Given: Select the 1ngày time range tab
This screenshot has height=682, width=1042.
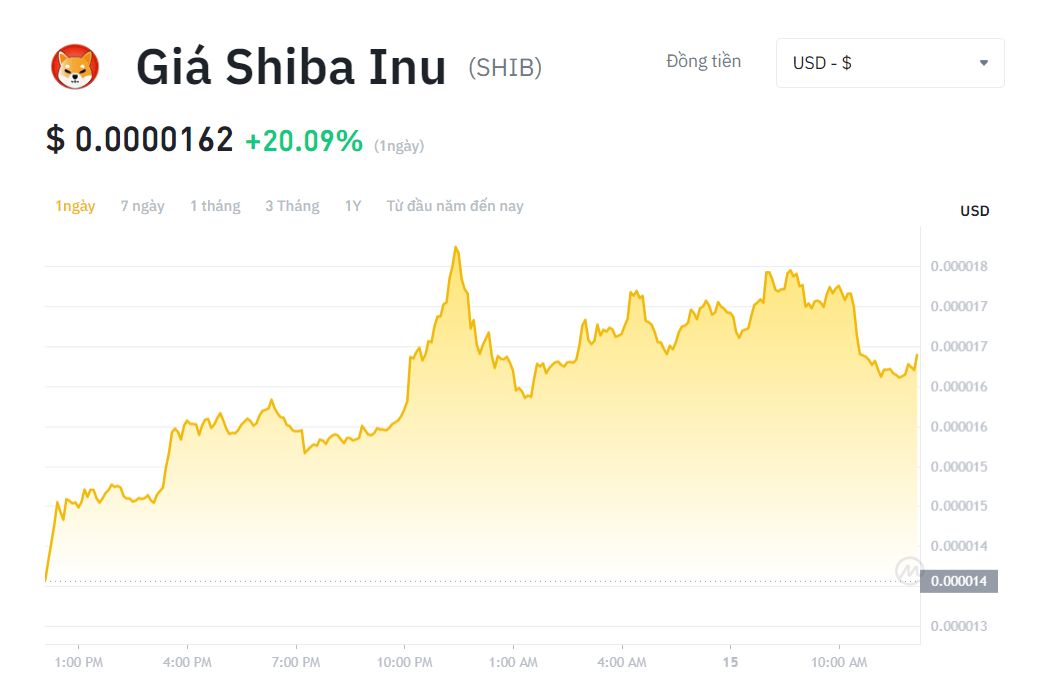Looking at the screenshot, I should (x=75, y=206).
